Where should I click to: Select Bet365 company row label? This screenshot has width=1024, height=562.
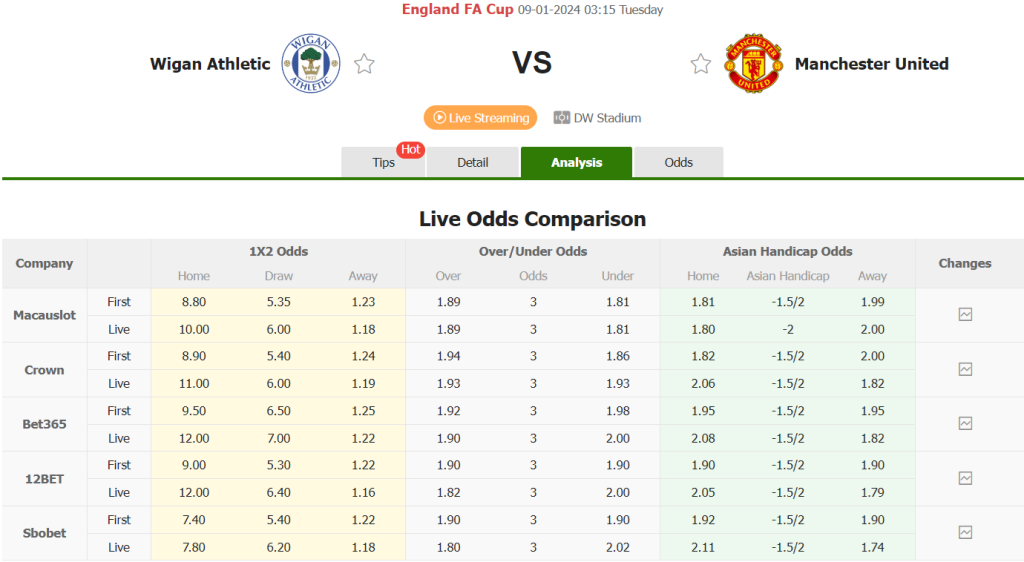pyautogui.click(x=44, y=424)
